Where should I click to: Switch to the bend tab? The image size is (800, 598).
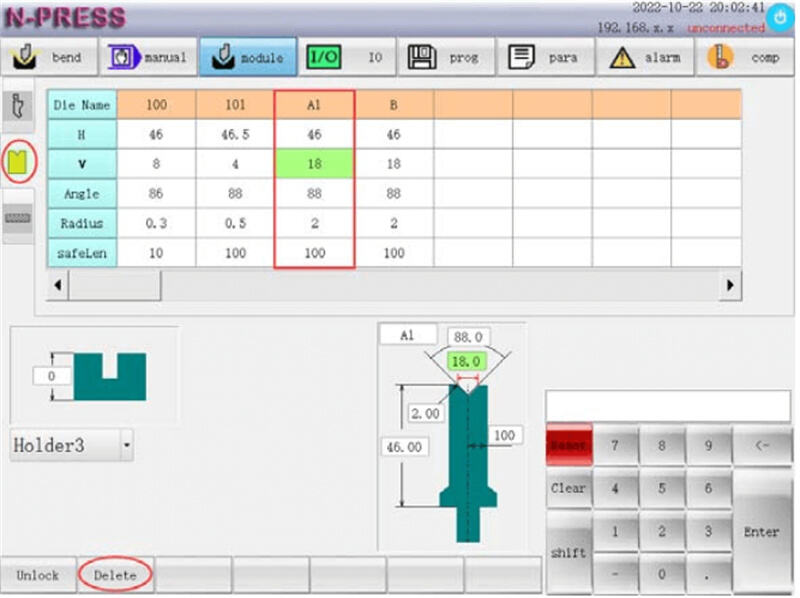tap(51, 58)
